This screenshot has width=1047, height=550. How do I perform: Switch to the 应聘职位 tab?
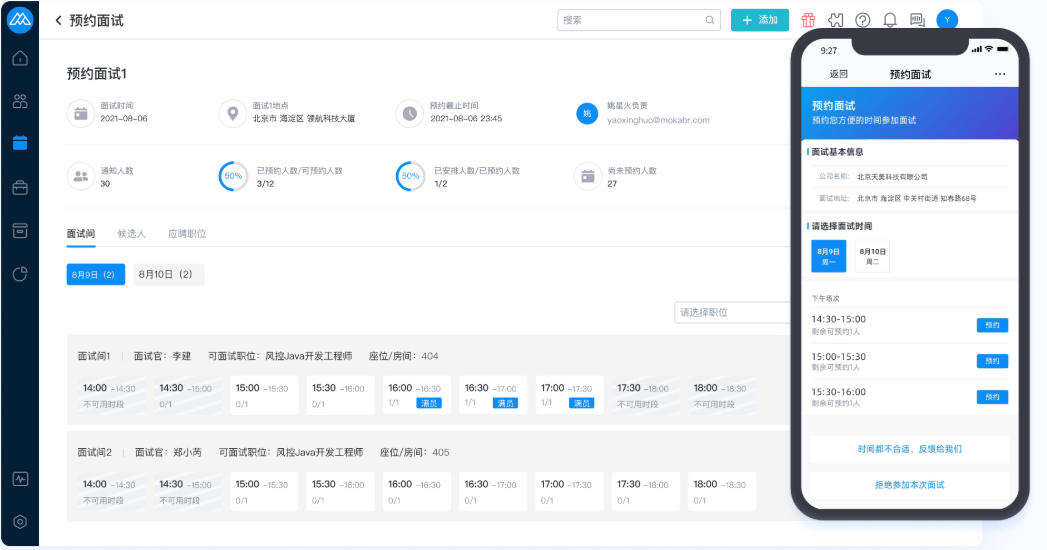[187, 234]
